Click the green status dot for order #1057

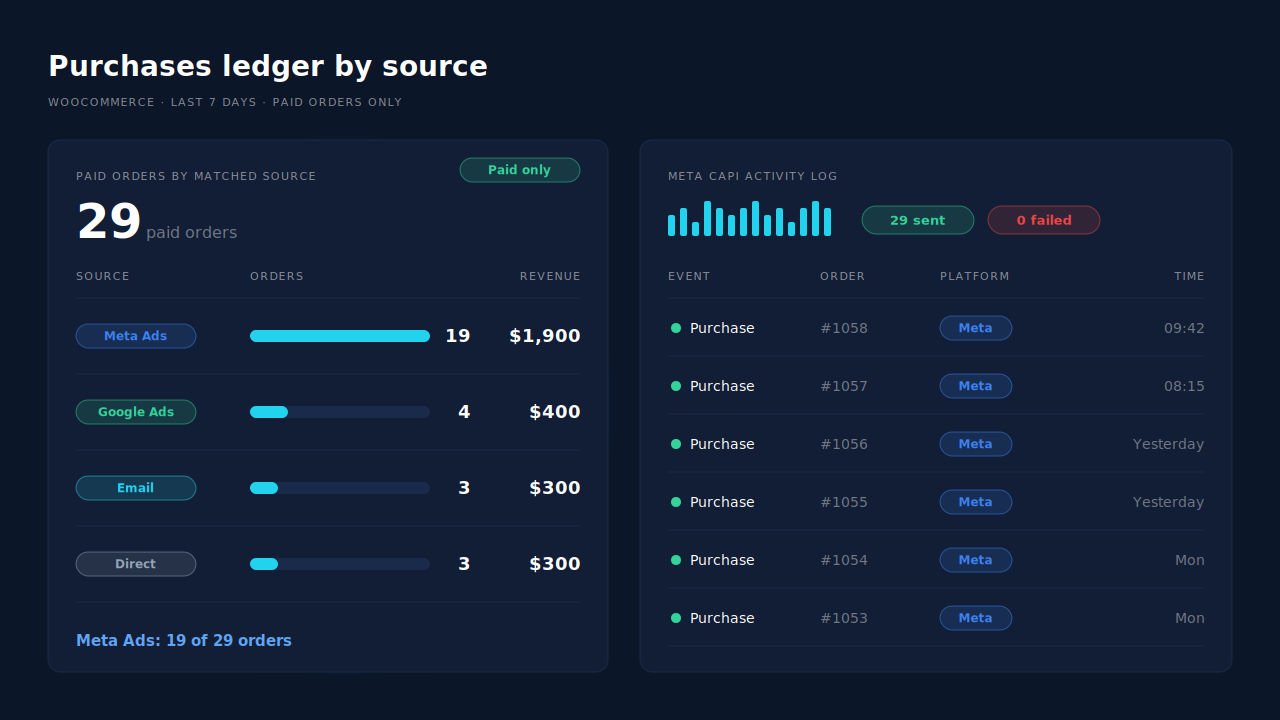tap(676, 386)
